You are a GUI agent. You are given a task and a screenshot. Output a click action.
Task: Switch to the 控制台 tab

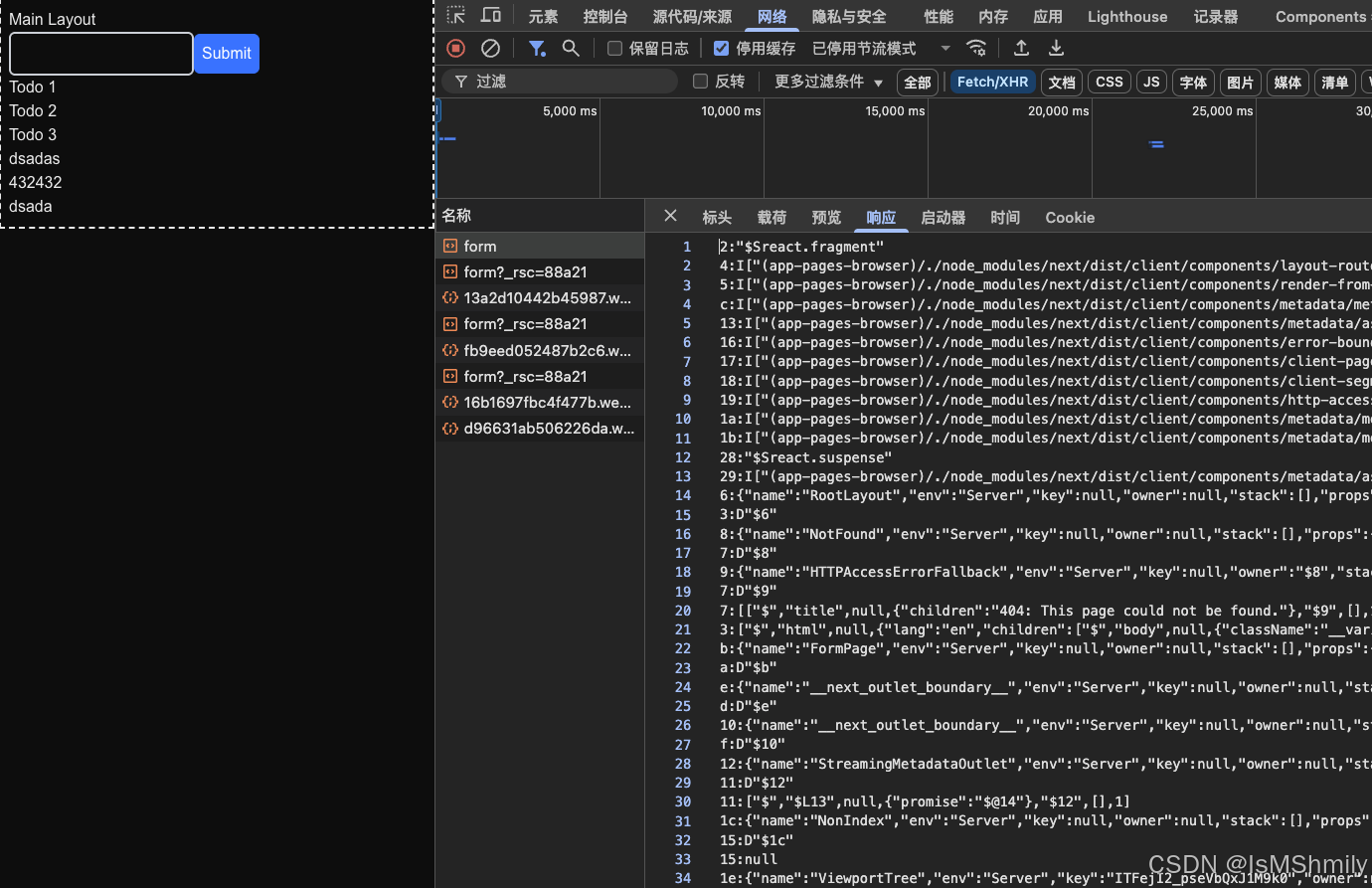604,16
